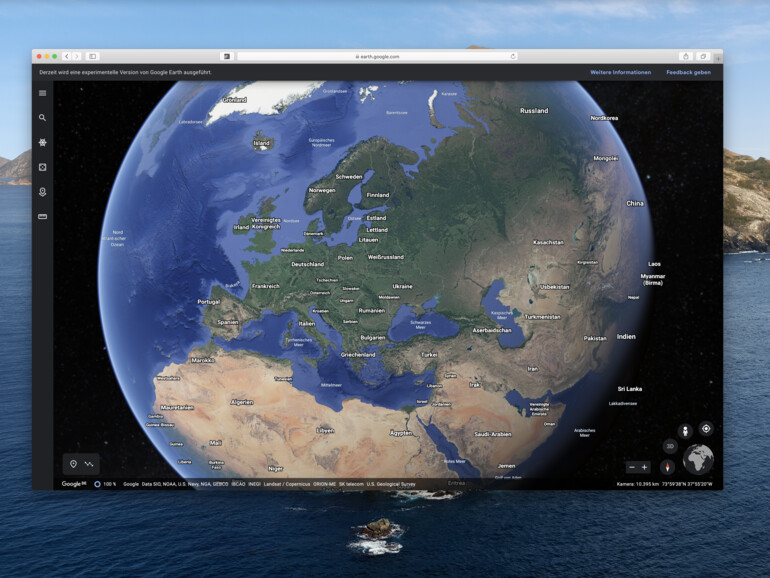Screen dimensions: 770x578
Task: Click the 'Saudi-Arabien' map label
Action: coord(493,434)
